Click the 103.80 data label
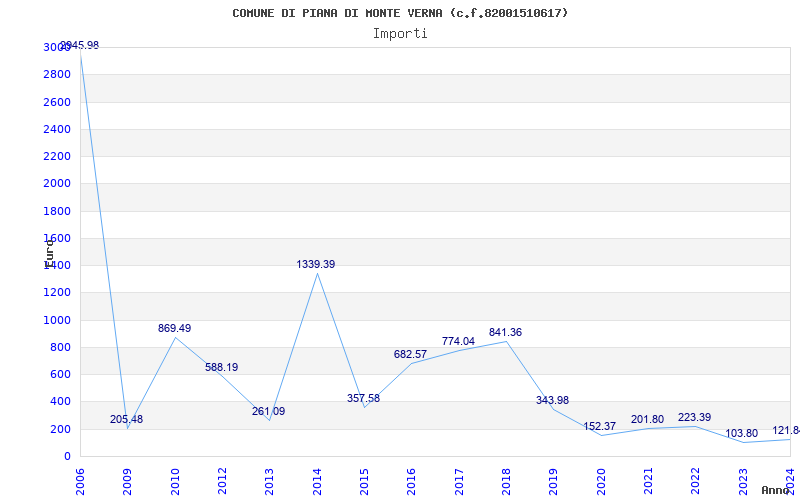 pyautogui.click(x=741, y=433)
